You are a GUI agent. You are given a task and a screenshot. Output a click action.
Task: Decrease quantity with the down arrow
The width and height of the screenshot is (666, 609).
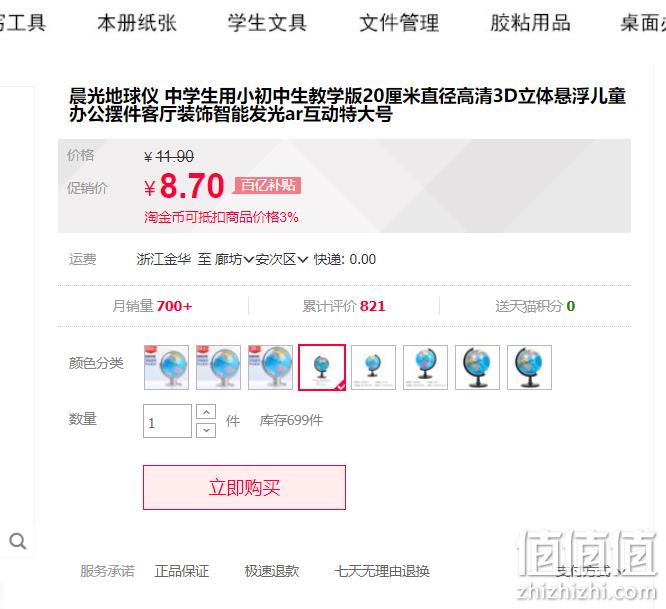point(206,430)
